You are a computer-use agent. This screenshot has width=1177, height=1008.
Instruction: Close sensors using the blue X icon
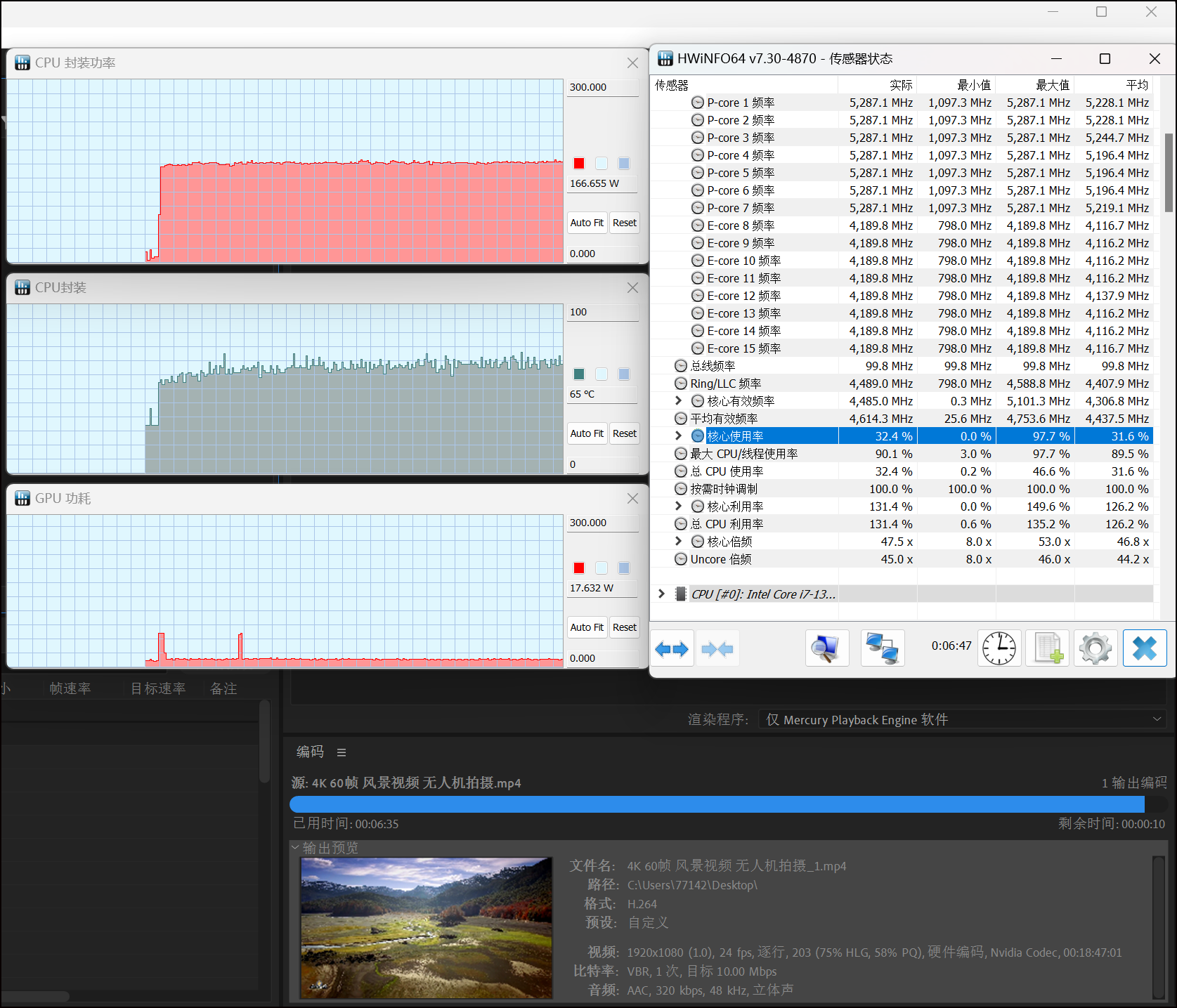coord(1145,648)
